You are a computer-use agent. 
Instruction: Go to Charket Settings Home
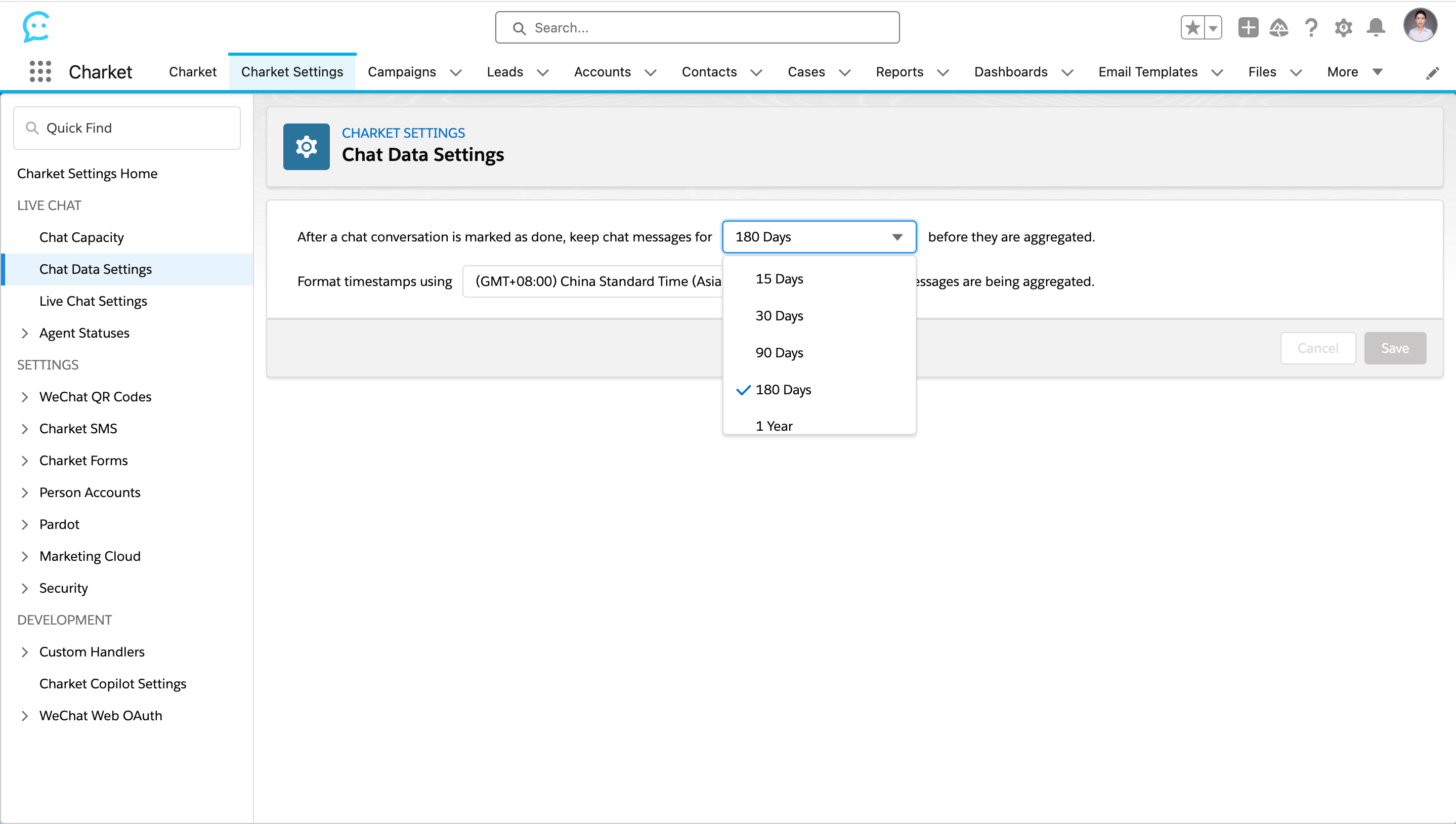(x=87, y=174)
